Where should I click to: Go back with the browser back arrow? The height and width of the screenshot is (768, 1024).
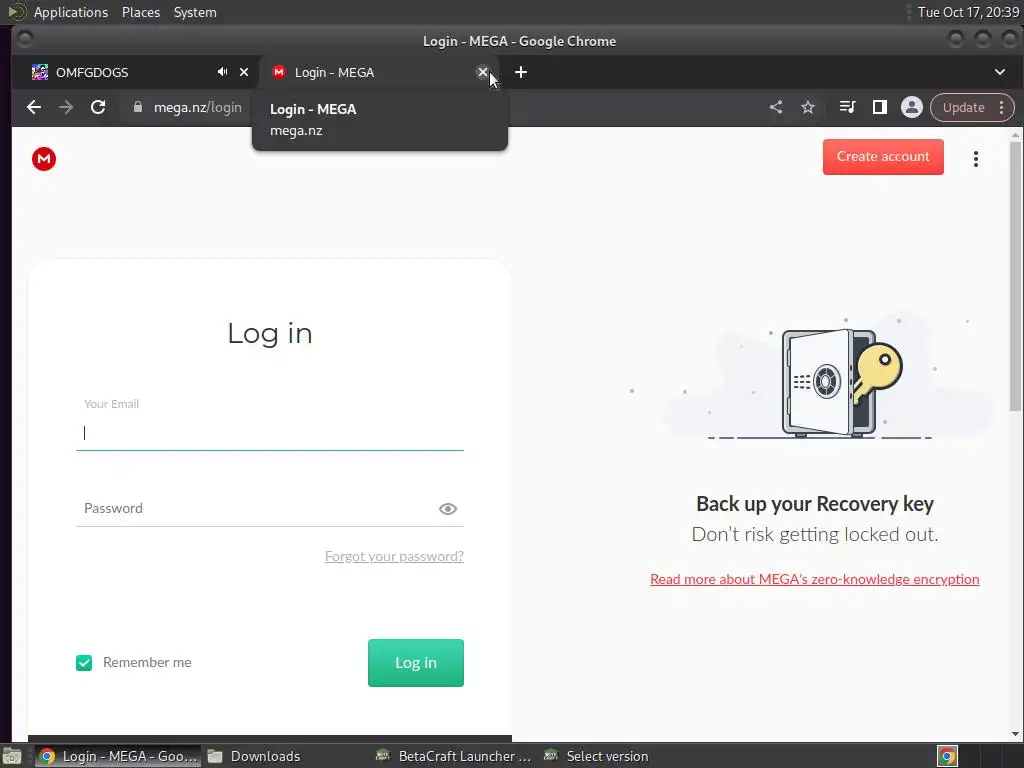coord(34,107)
